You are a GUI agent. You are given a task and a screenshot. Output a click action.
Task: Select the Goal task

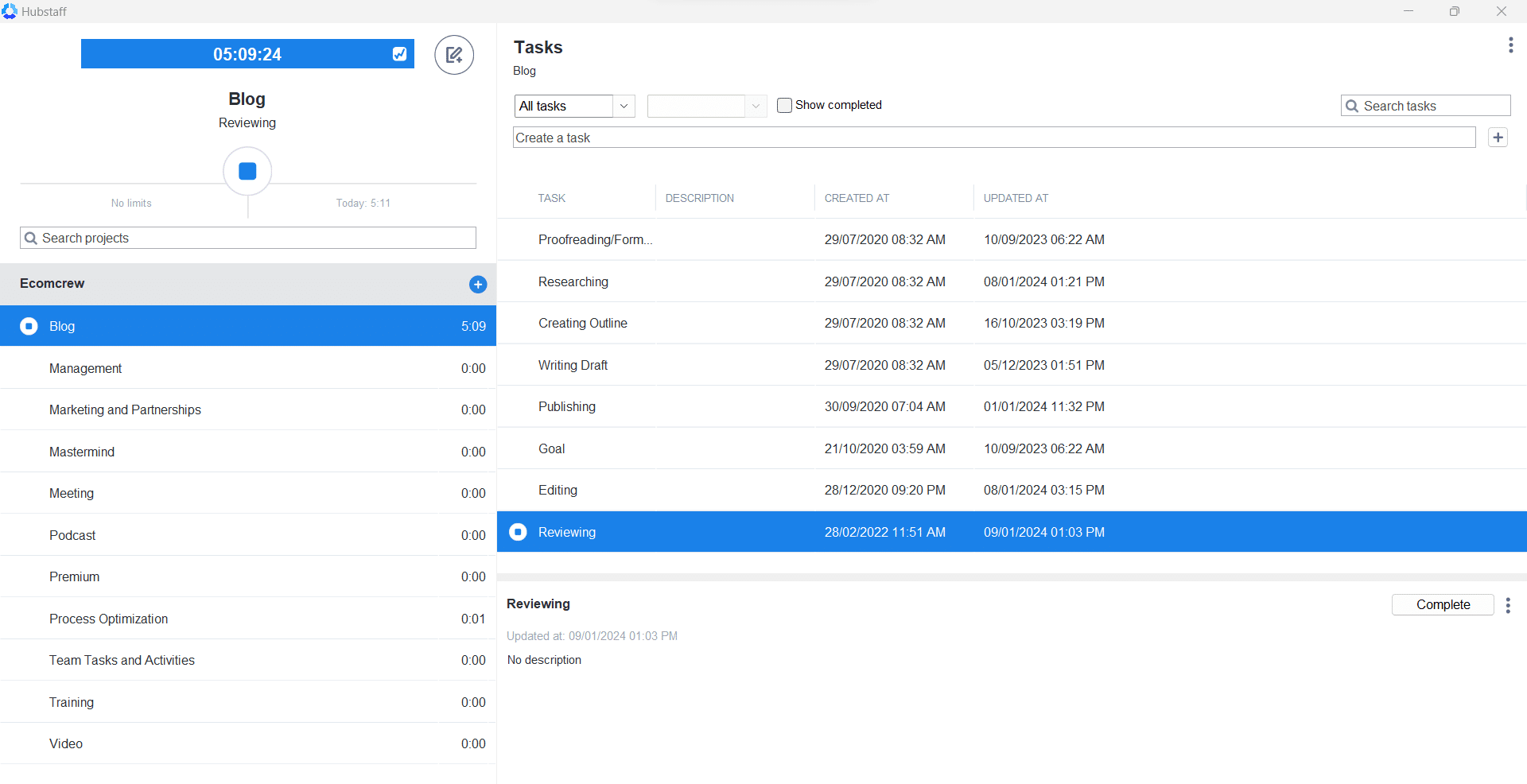1012,448
